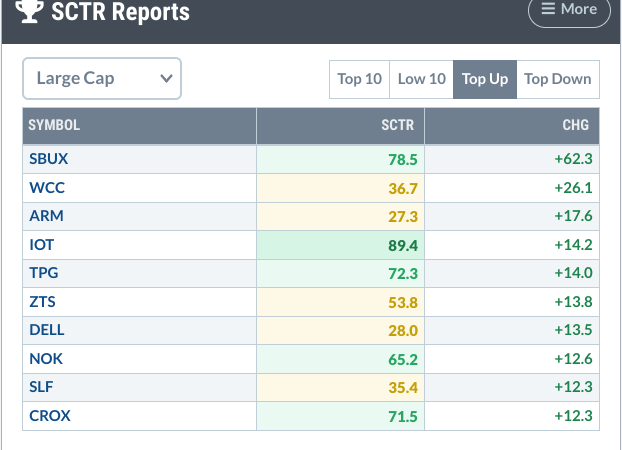Screen dimensions: 622x450
Task: Click the change value +14.2
Action: (573, 245)
